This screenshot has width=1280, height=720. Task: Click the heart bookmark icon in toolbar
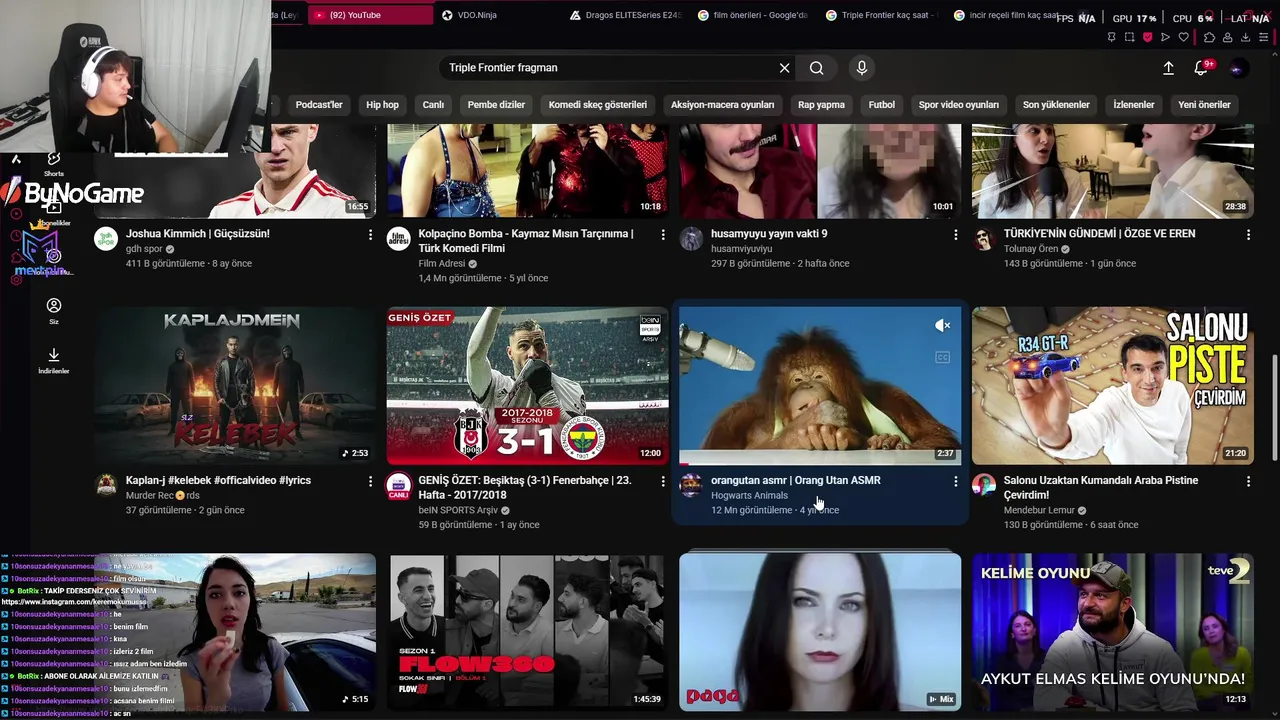coord(1184,37)
